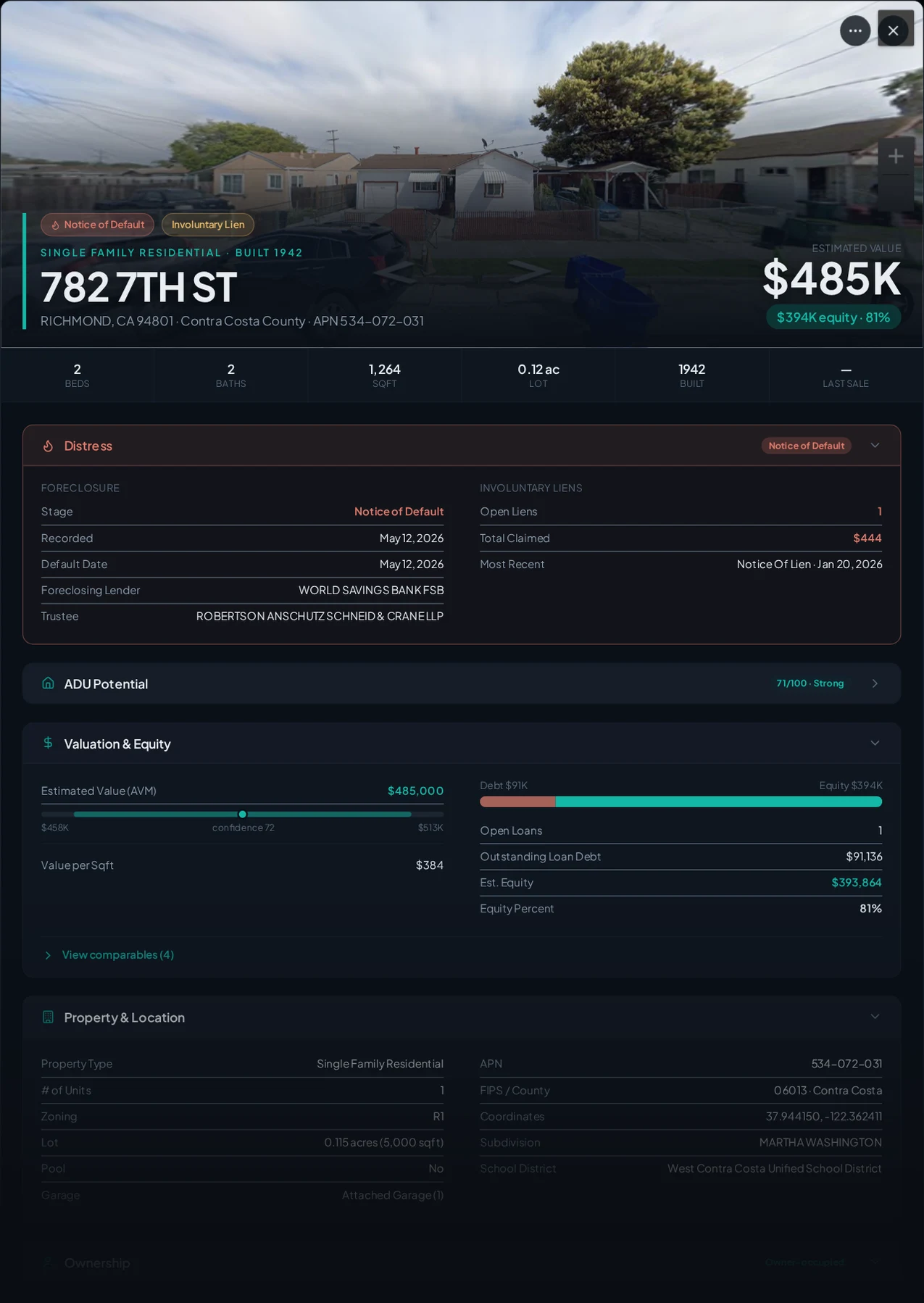
Task: Click the Single Family Residential property type value
Action: pos(380,1064)
